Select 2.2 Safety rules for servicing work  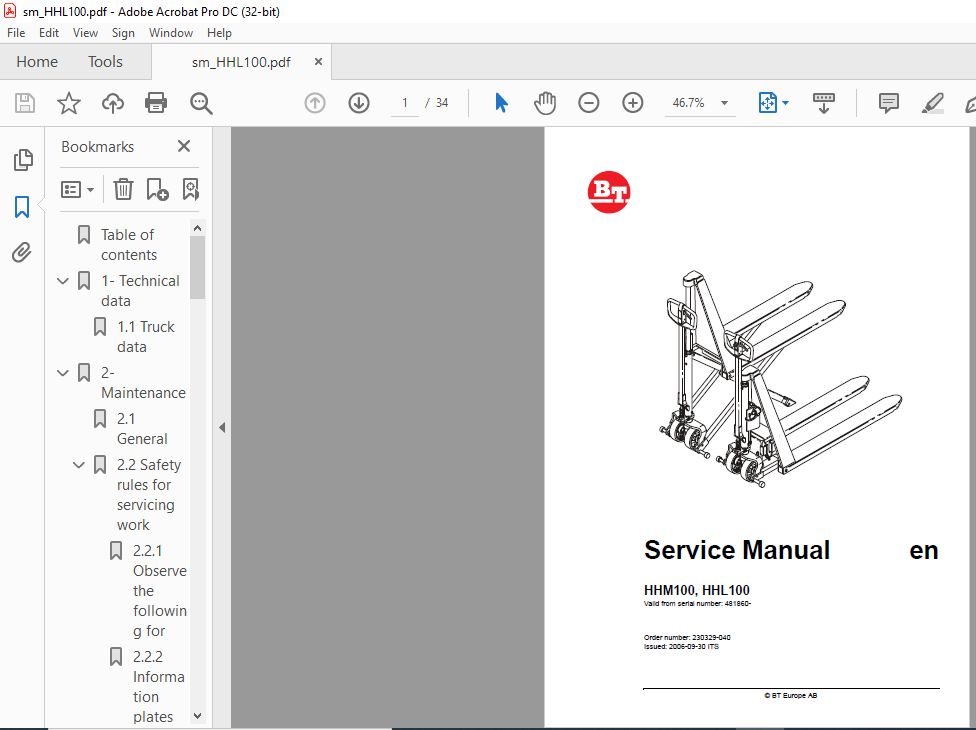149,495
